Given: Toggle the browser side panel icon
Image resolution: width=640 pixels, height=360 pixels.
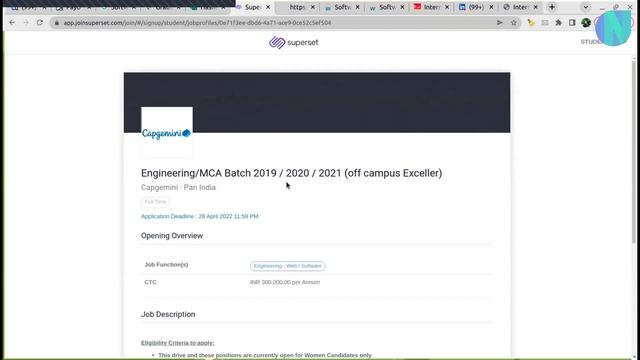Looking at the screenshot, I should [572, 23].
